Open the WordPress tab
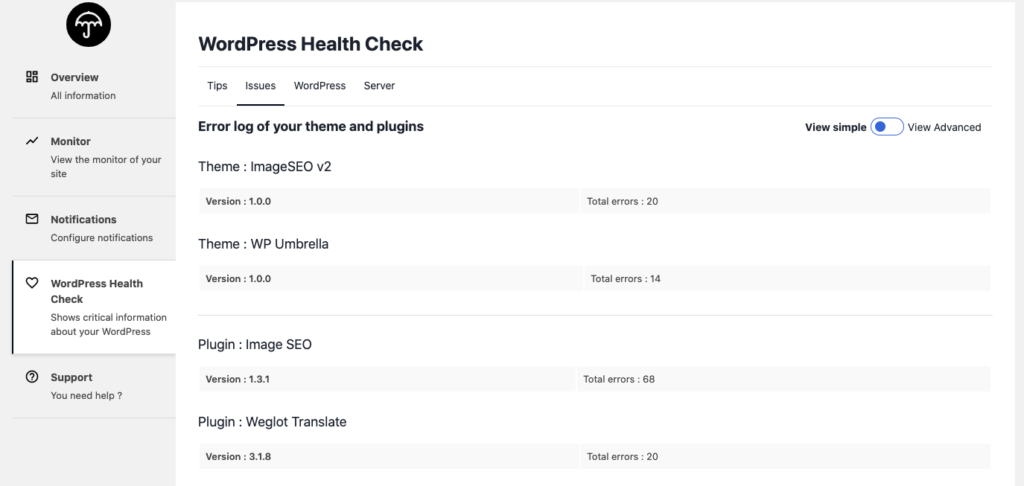1024x486 pixels. pos(319,86)
